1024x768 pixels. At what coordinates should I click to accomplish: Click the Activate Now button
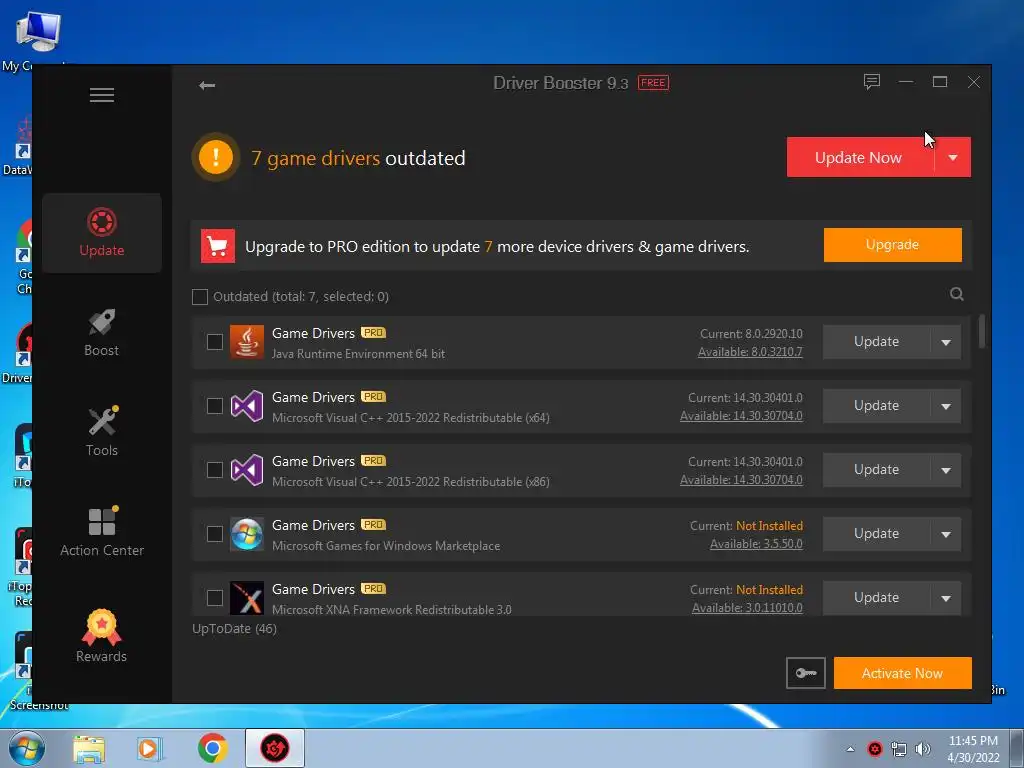pyautogui.click(x=903, y=673)
